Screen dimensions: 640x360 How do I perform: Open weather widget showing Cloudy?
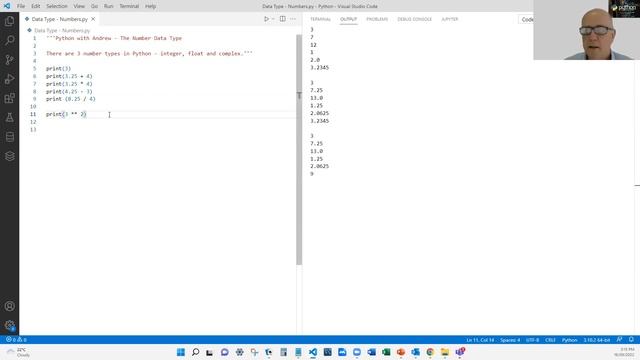pos(19,352)
